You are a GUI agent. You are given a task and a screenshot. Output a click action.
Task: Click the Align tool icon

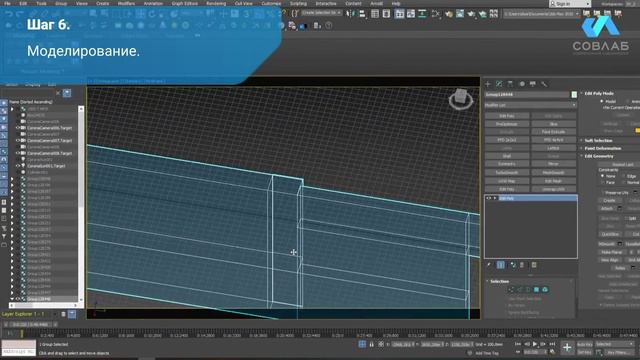tap(362, 14)
